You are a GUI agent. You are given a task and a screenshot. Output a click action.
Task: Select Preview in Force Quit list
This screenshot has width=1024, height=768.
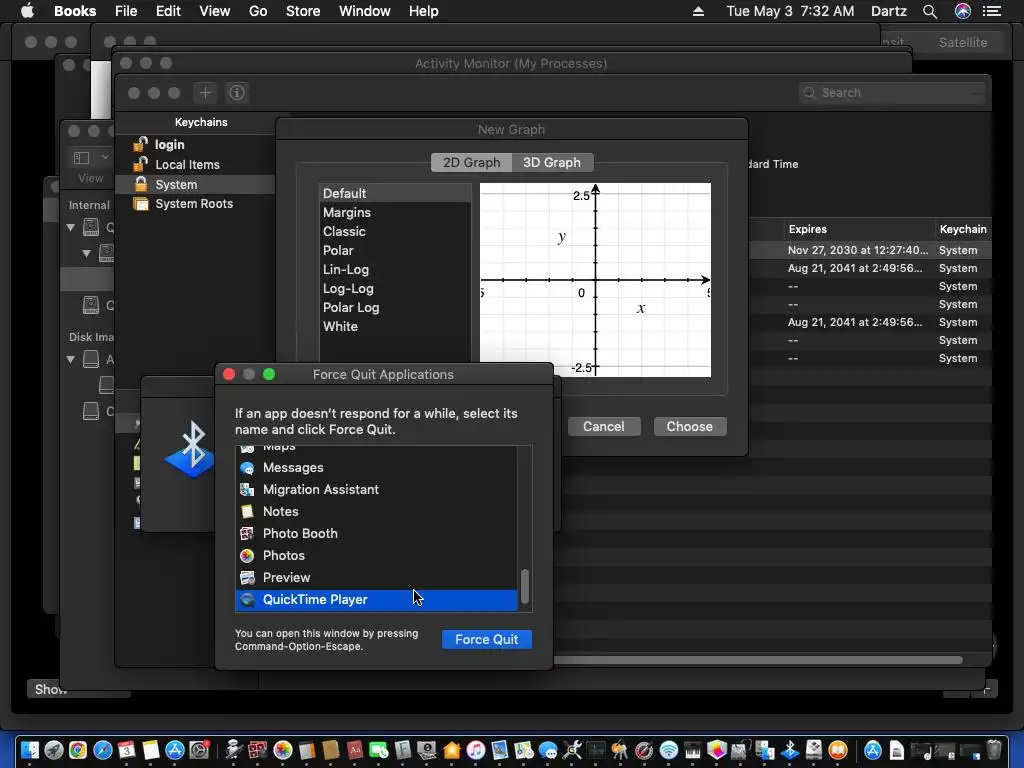point(376,577)
